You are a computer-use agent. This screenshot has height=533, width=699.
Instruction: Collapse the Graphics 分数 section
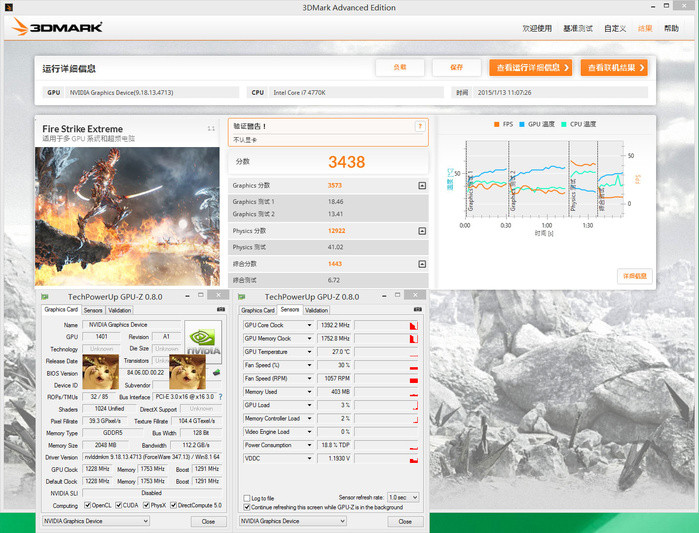[422, 186]
